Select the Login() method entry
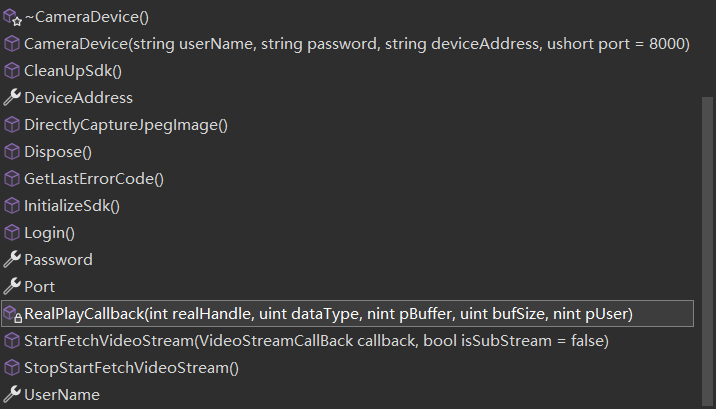Viewport: 716px width, 409px height. pos(49,233)
